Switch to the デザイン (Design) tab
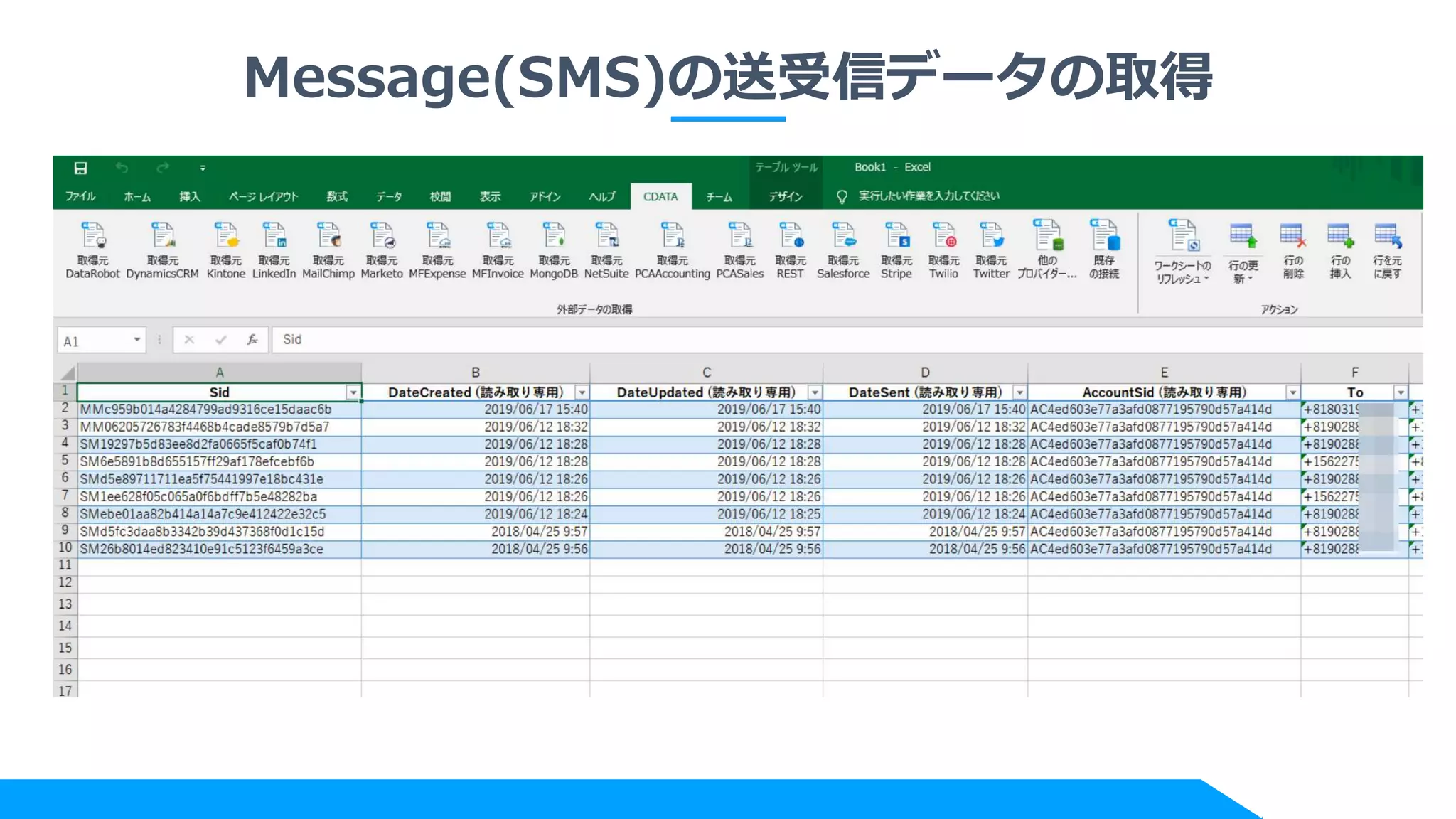 click(x=786, y=197)
